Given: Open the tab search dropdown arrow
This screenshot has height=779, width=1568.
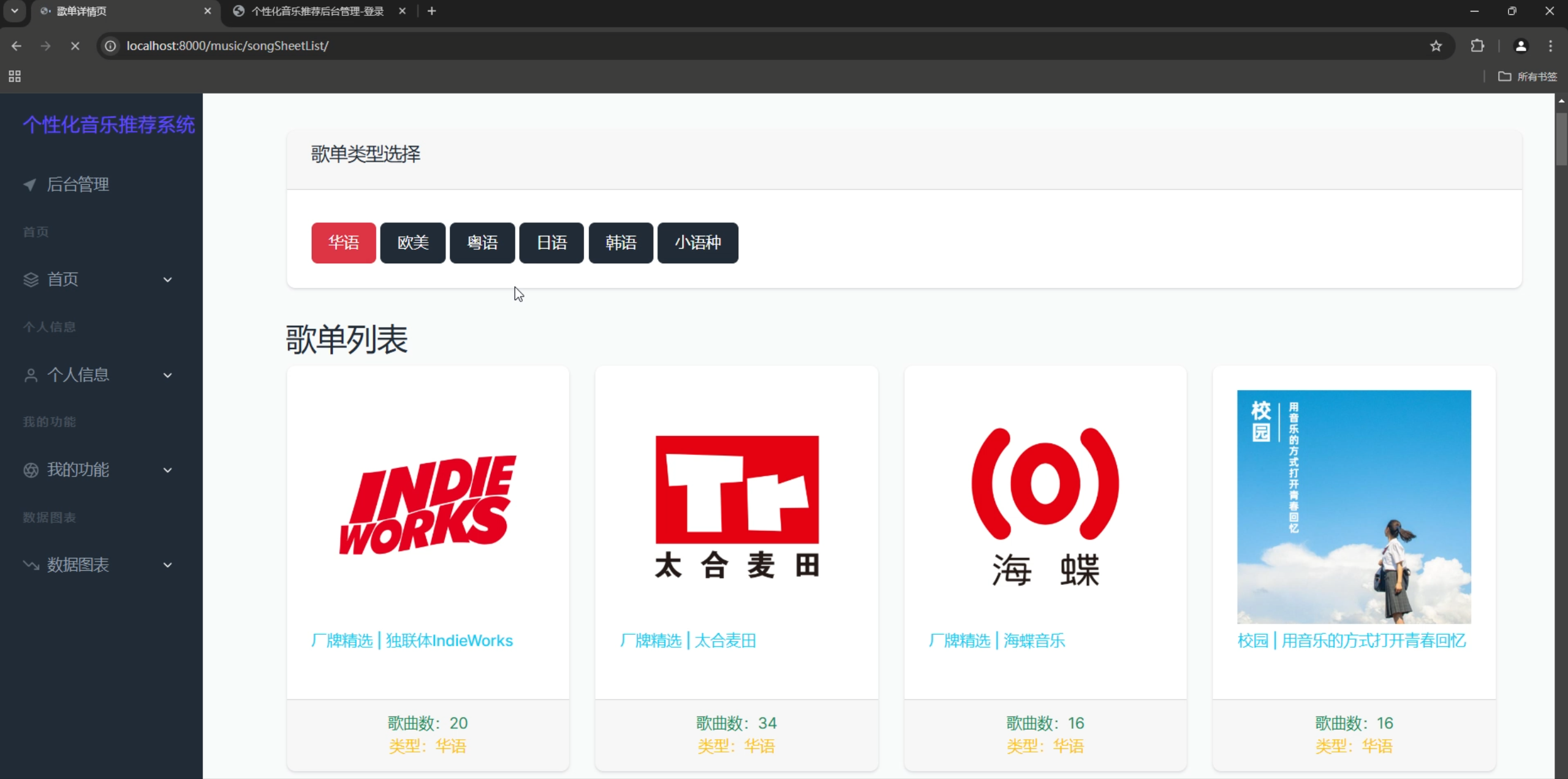Looking at the screenshot, I should coord(15,11).
